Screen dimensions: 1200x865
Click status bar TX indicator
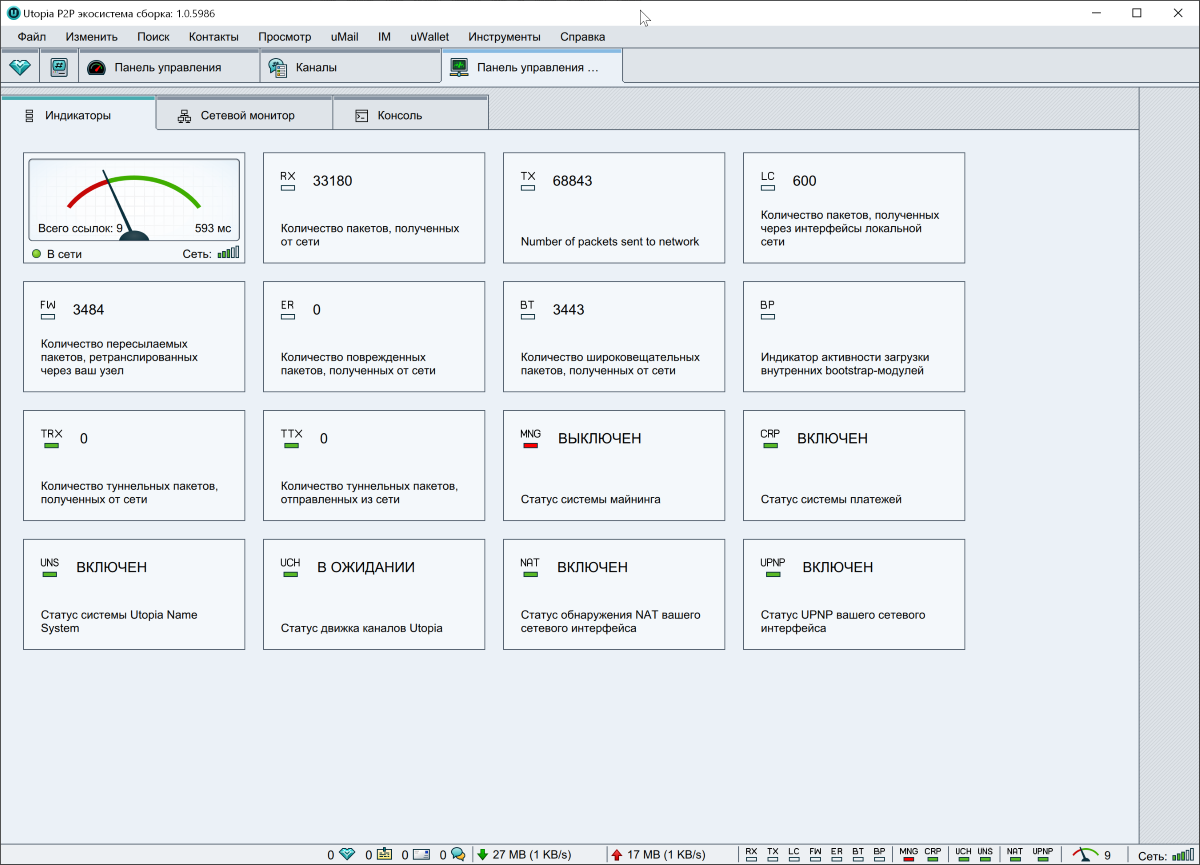tap(773, 854)
